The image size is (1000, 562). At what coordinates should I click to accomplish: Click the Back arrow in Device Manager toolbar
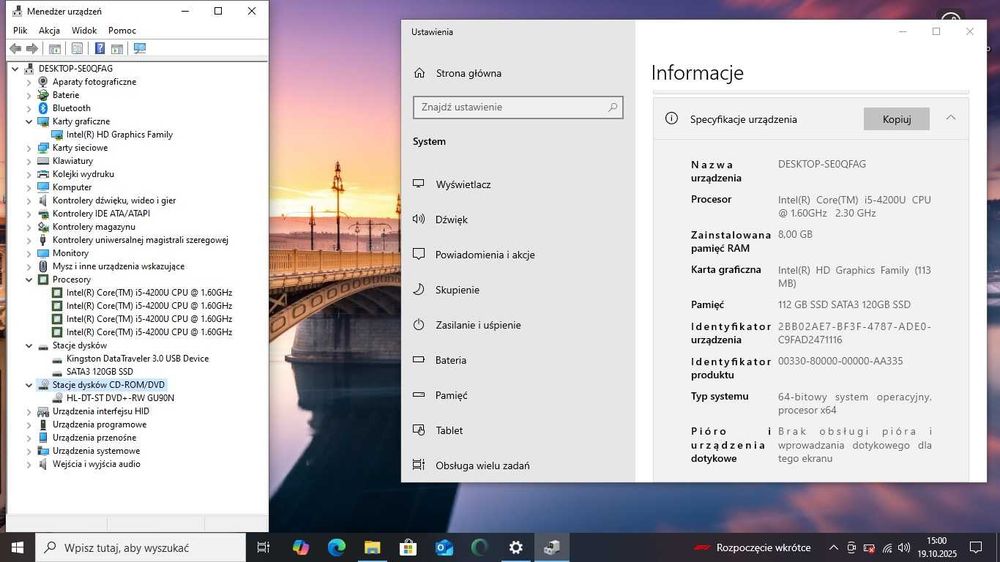click(x=15, y=48)
